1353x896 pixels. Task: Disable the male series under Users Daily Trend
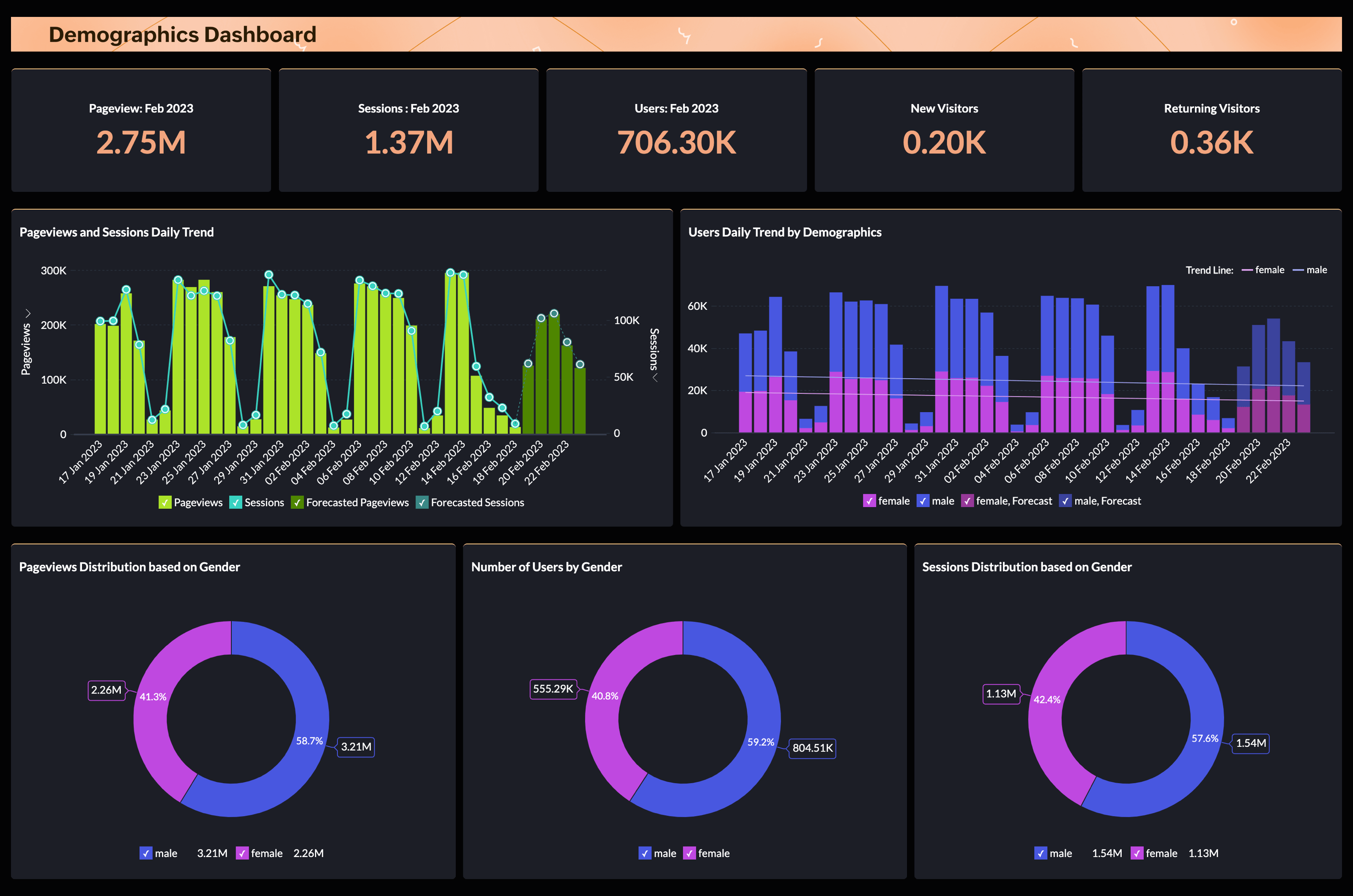923,500
